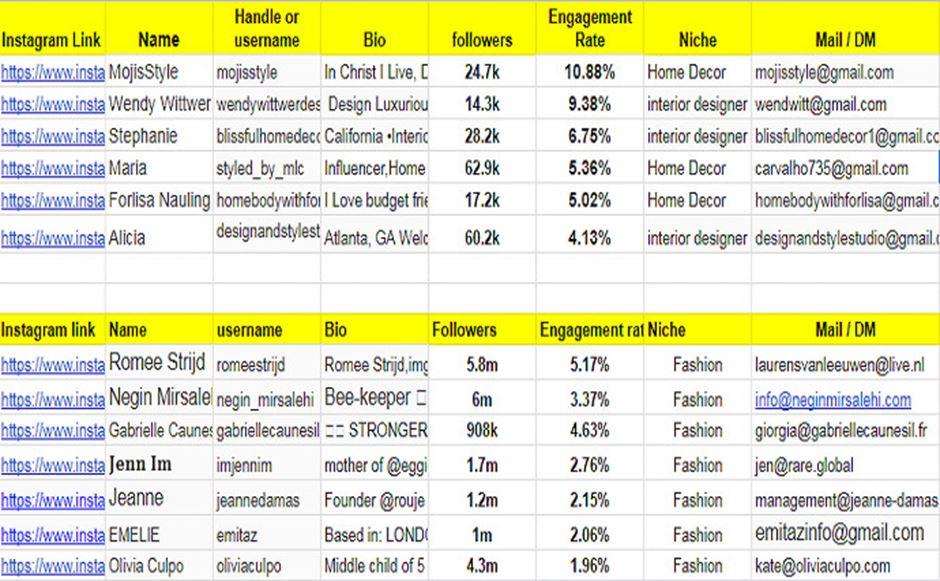Open Olivia Culpo's Instagram link
The image size is (940, 581).
(52, 566)
